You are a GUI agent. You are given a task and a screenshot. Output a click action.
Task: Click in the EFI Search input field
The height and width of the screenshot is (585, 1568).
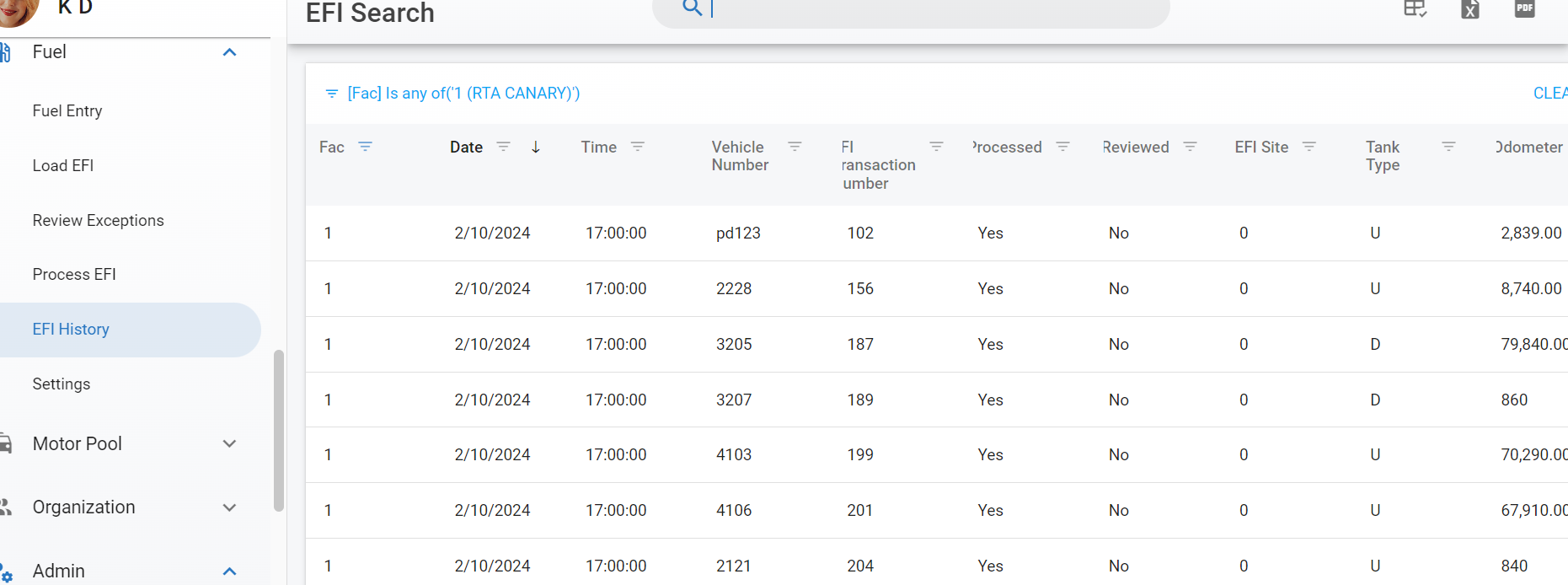pyautogui.click(x=927, y=9)
